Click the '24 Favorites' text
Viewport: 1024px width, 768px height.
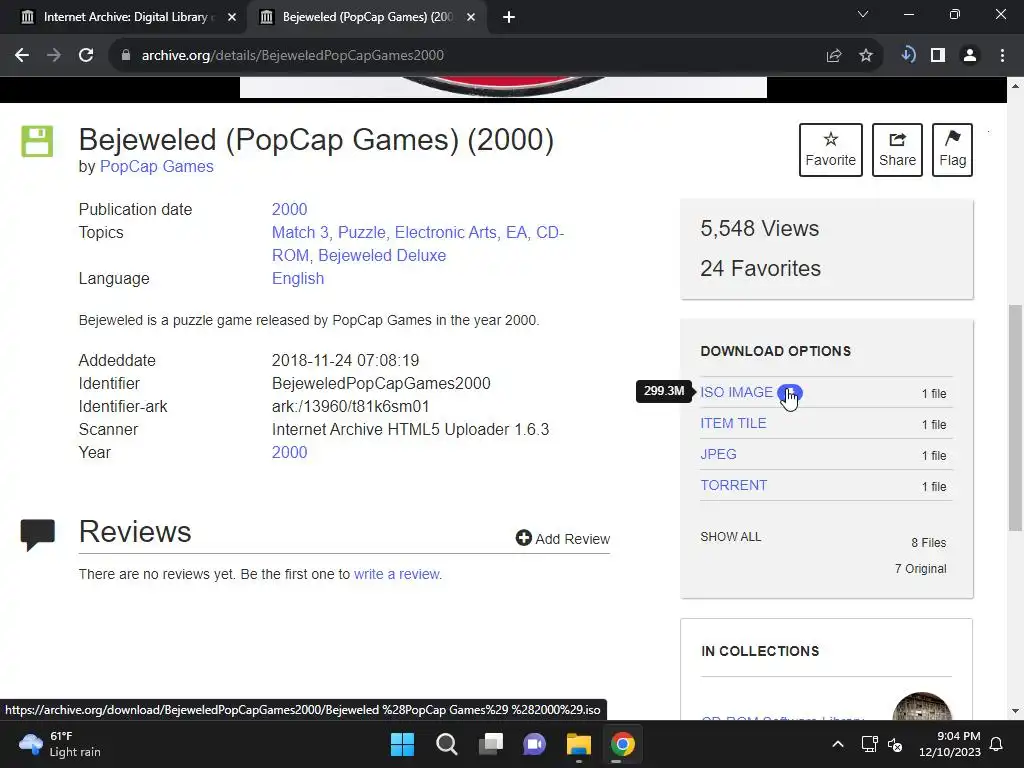pyautogui.click(x=760, y=268)
